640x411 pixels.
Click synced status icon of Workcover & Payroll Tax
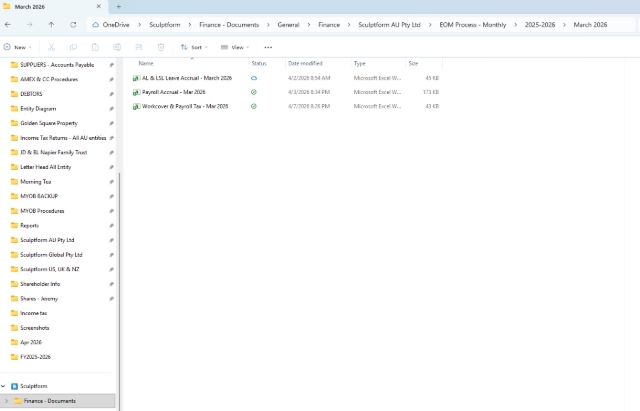tap(254, 107)
